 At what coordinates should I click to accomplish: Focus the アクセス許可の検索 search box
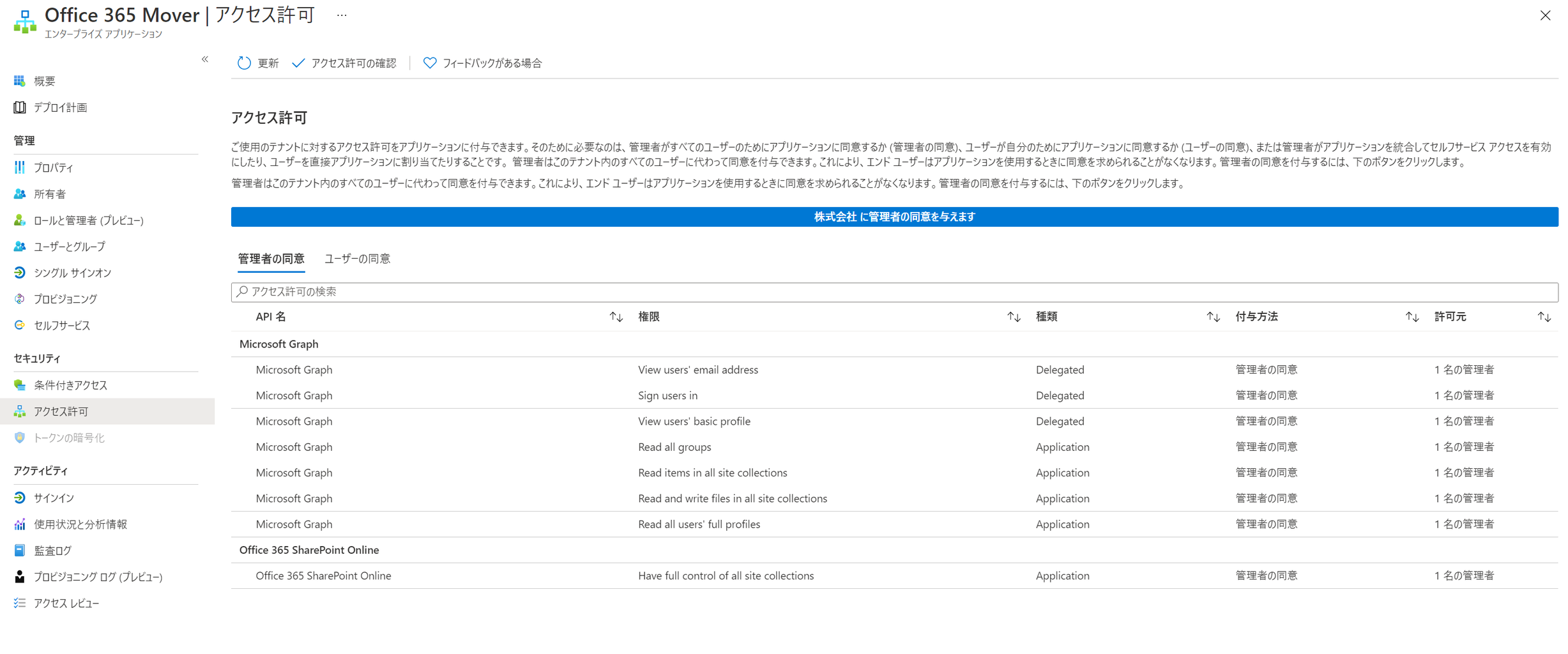[895, 292]
